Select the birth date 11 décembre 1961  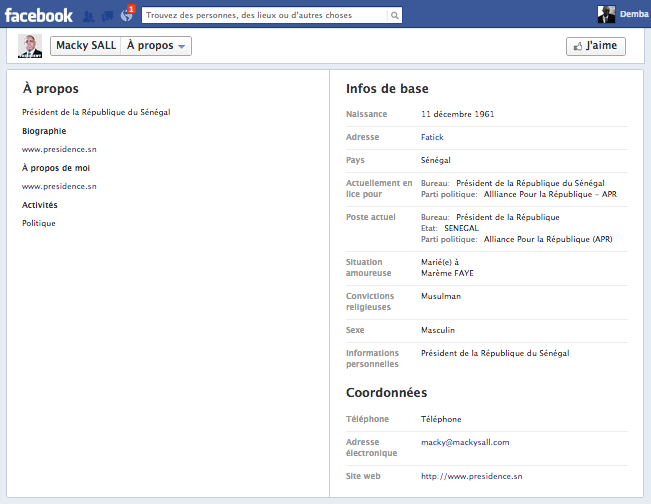(x=458, y=114)
